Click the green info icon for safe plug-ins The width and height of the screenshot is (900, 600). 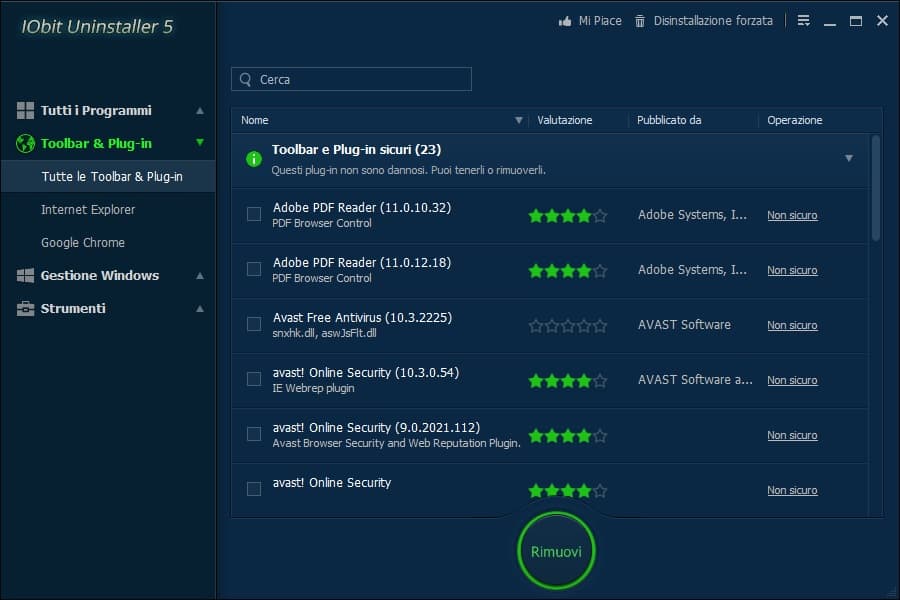[x=254, y=159]
